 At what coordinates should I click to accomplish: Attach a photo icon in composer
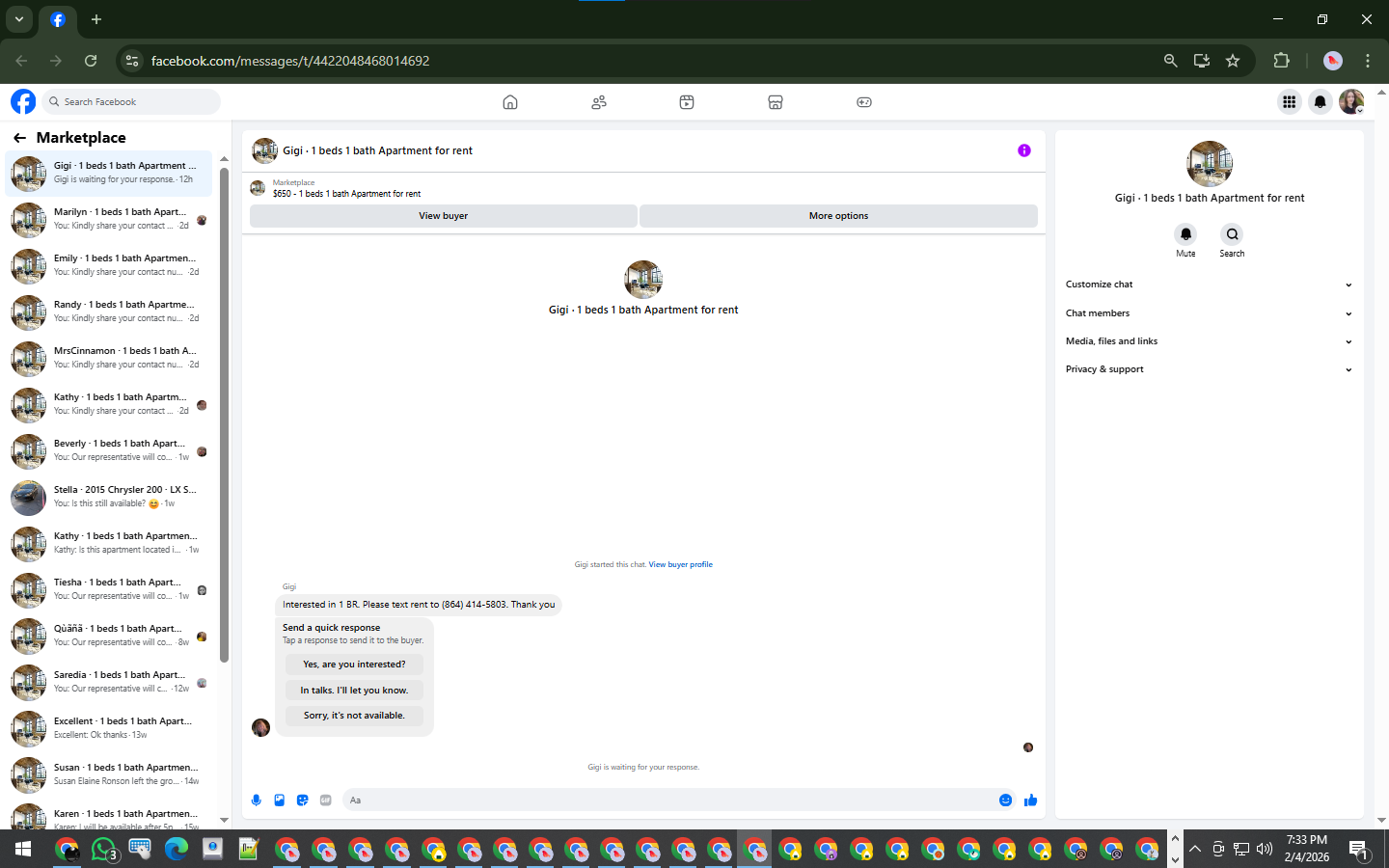(x=280, y=800)
